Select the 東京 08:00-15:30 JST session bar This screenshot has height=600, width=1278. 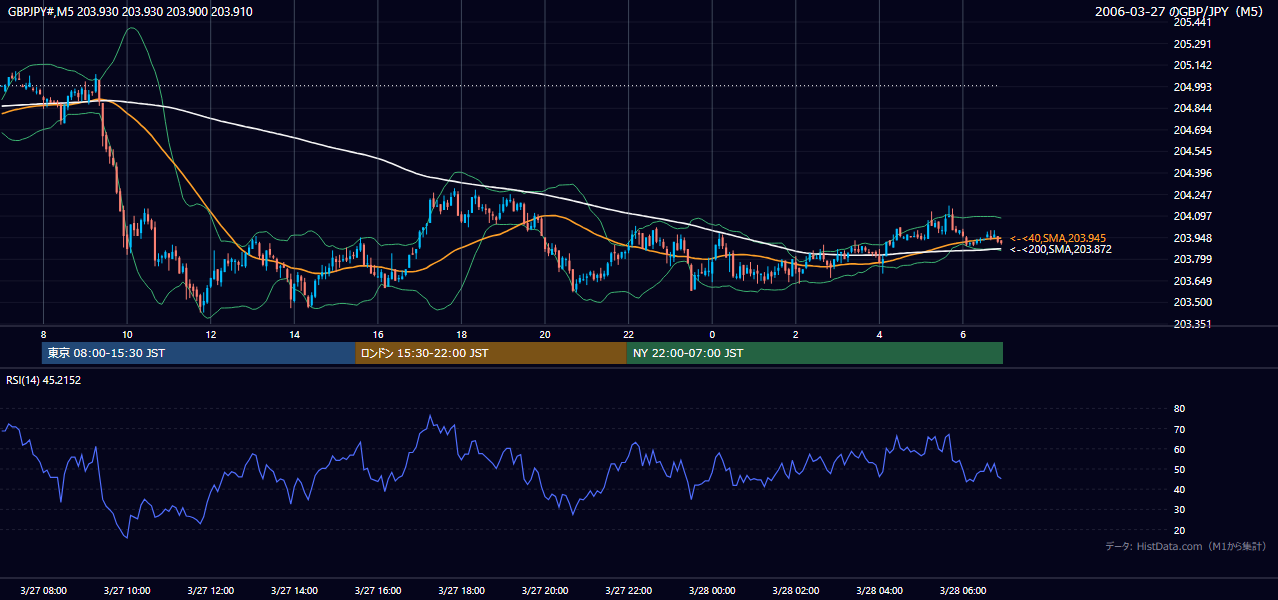(199, 353)
